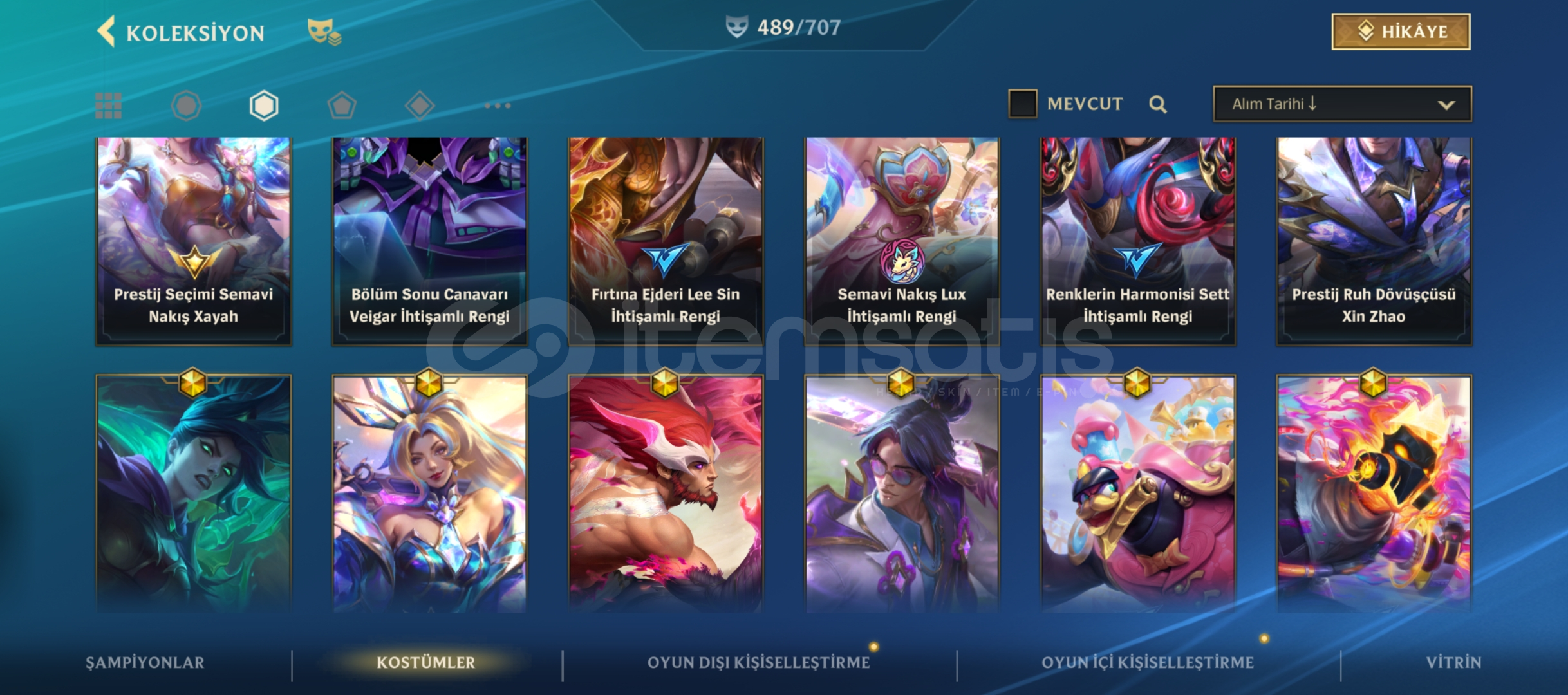This screenshot has width=1568, height=695.
Task: Go back using Koleksiyon arrow
Action: pyautogui.click(x=106, y=32)
